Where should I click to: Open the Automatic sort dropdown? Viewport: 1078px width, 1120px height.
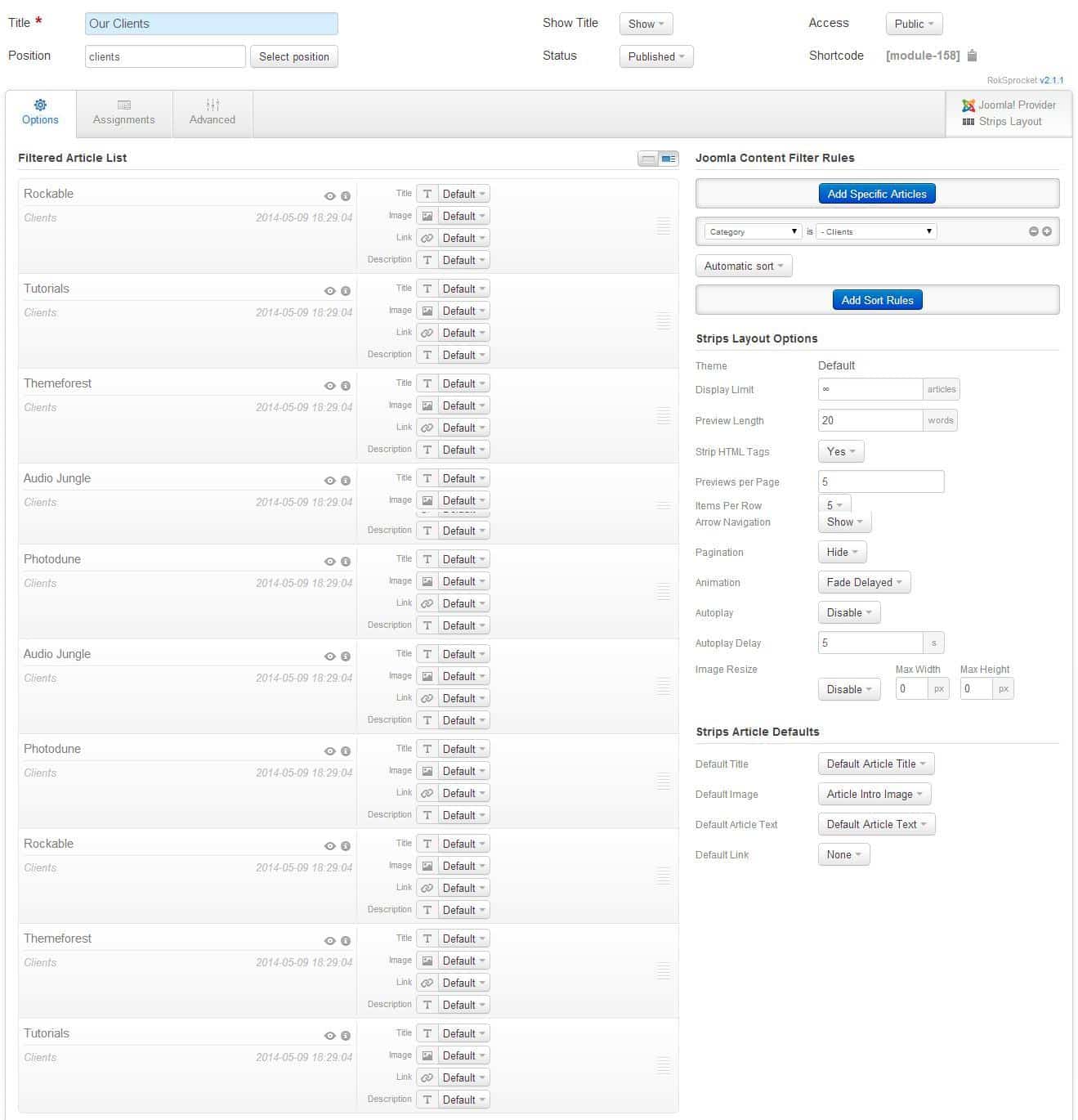(x=743, y=265)
